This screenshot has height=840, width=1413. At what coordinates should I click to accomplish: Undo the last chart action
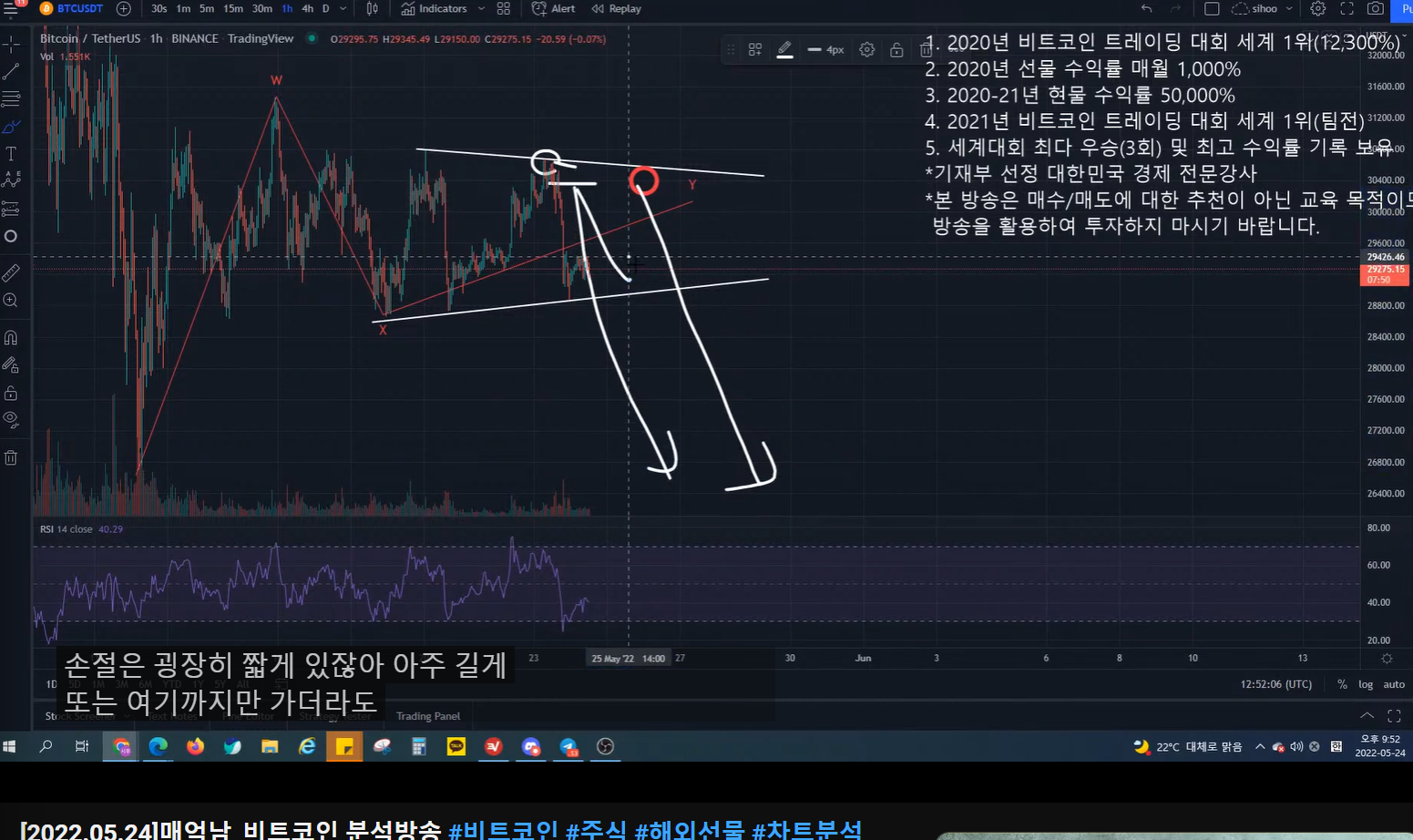pyautogui.click(x=1146, y=8)
